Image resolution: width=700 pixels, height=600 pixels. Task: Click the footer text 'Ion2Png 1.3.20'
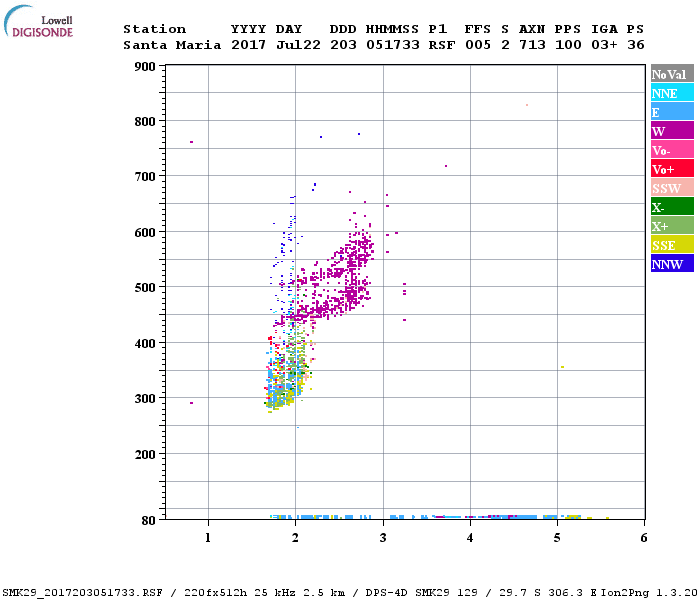coord(649,592)
